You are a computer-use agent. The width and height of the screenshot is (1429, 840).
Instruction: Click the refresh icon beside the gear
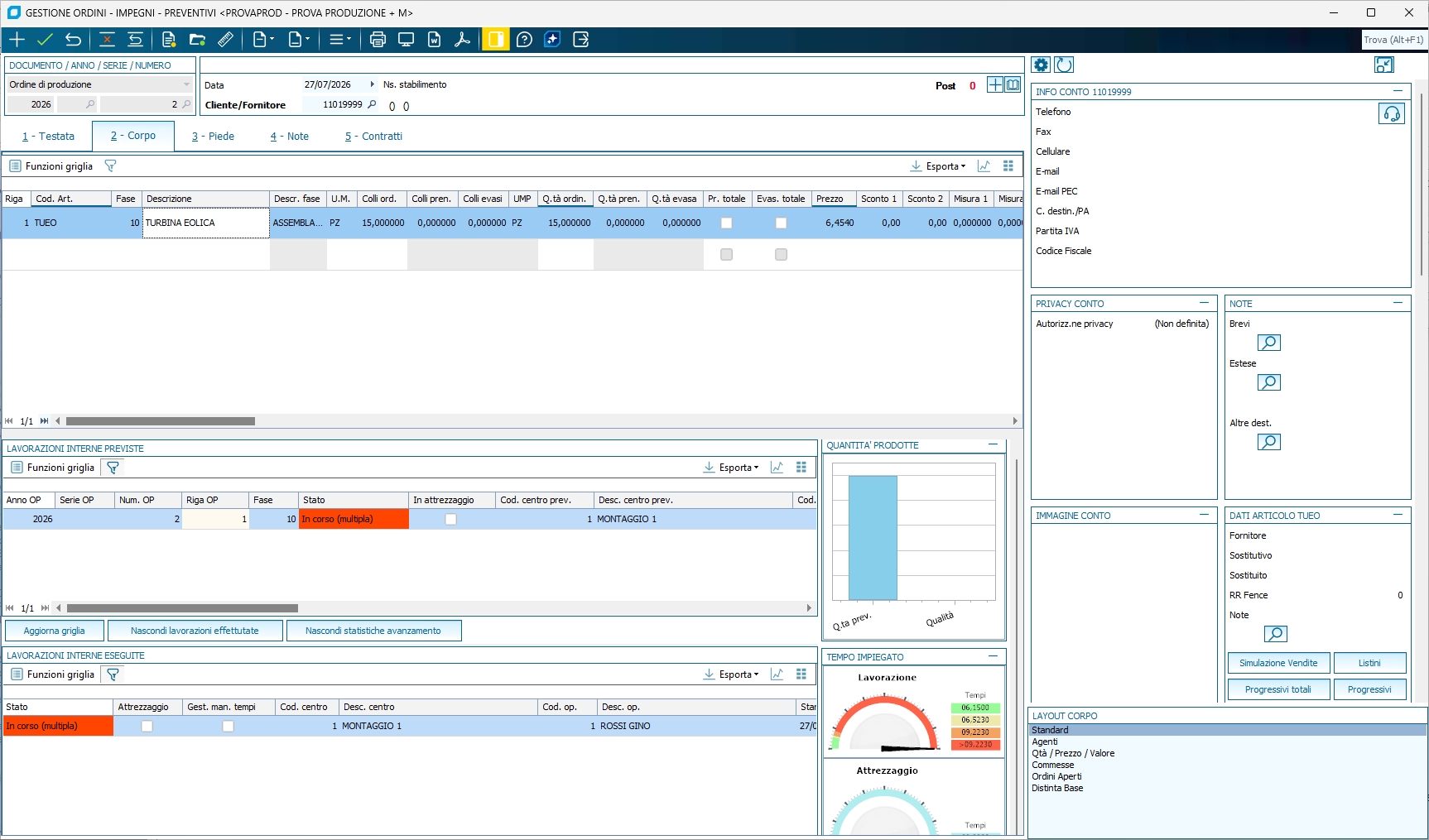pyautogui.click(x=1065, y=65)
